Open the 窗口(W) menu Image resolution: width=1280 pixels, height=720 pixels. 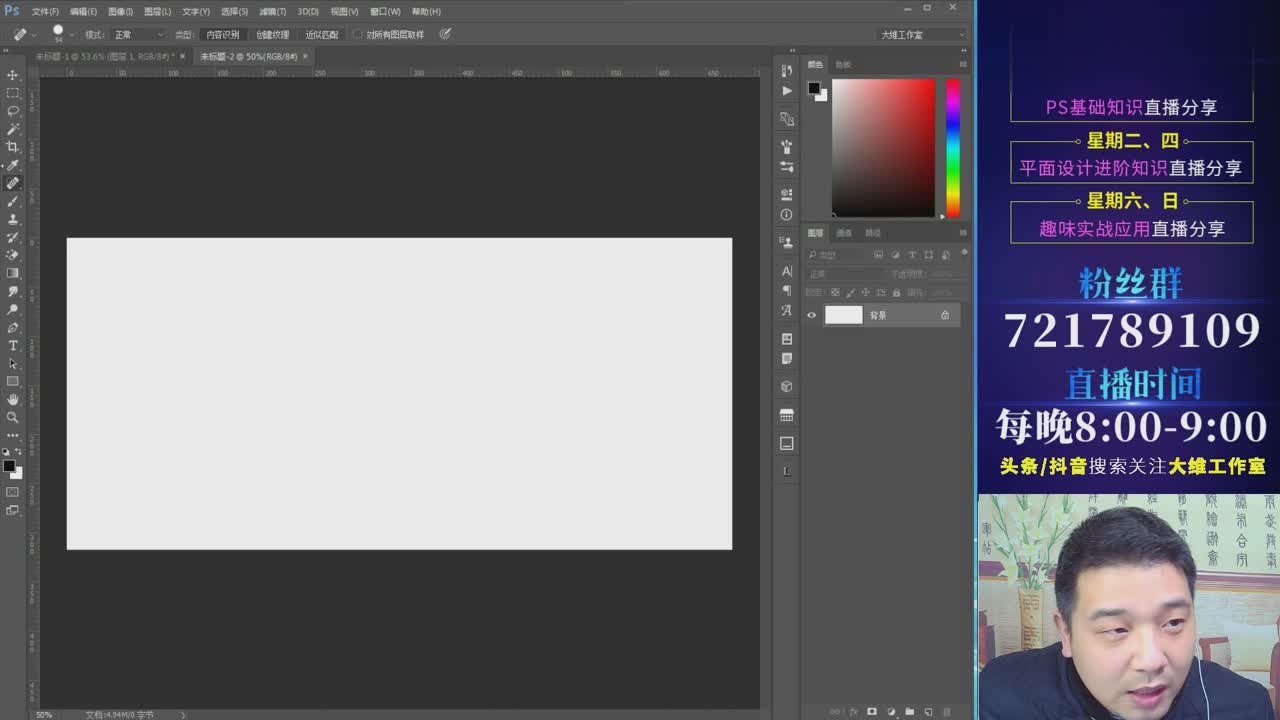(385, 11)
